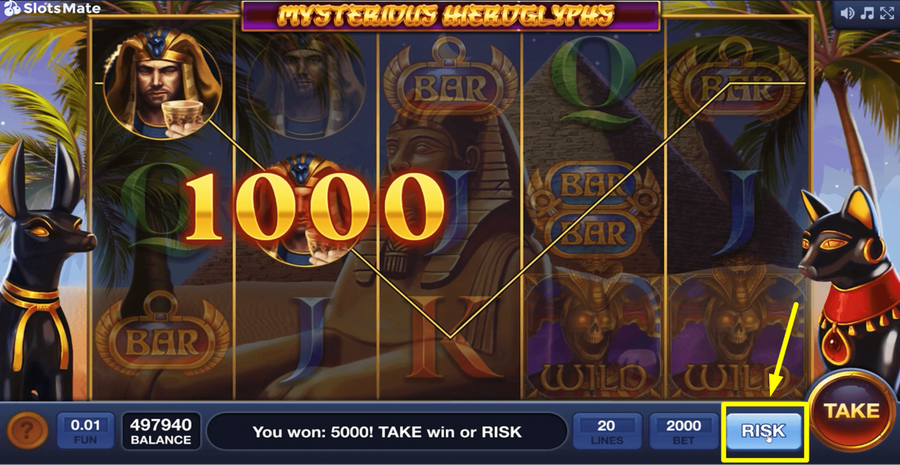Open help via the question mark icon
The image size is (900, 465).
pos(27,431)
